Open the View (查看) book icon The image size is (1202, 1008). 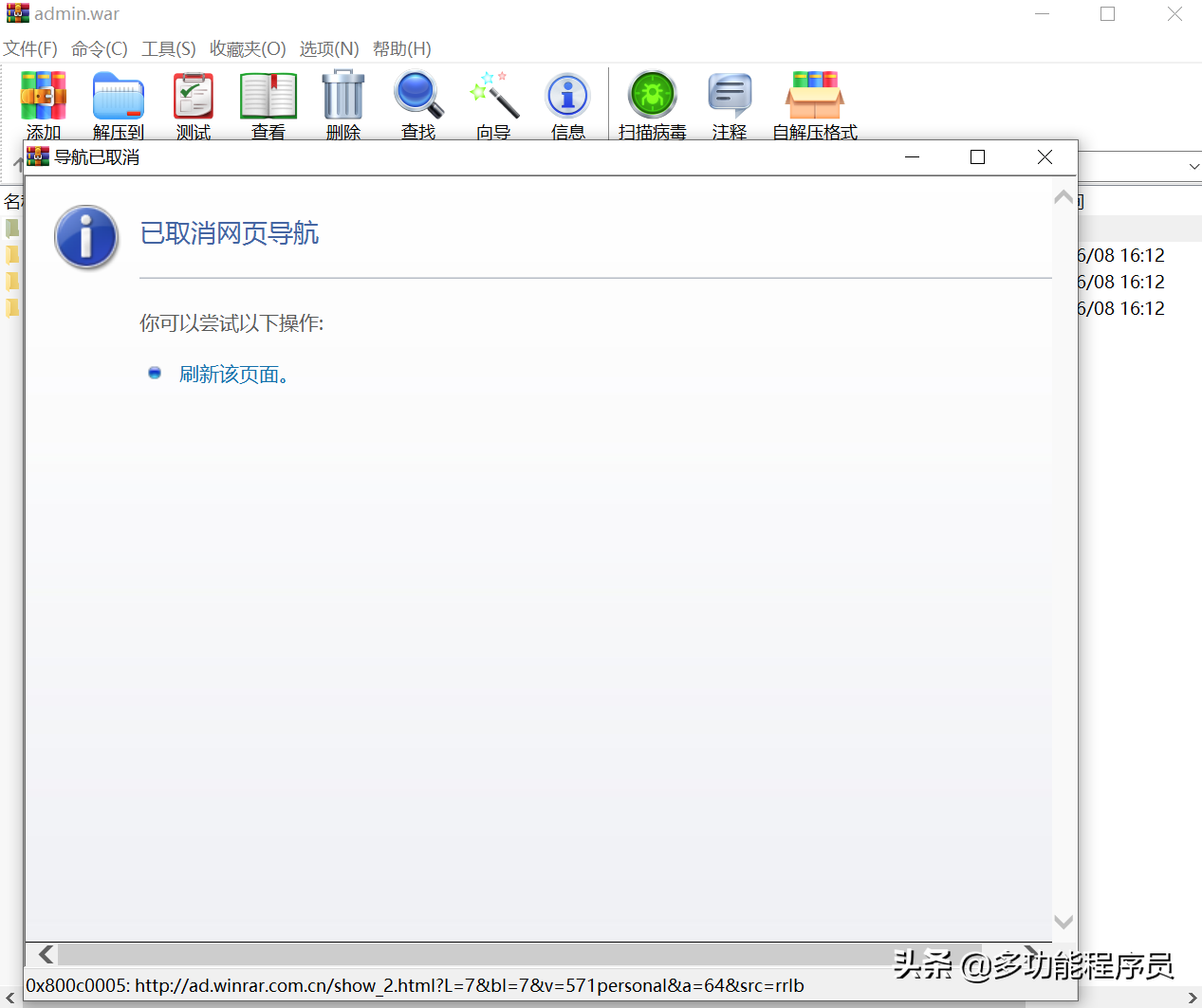pyautogui.click(x=268, y=96)
